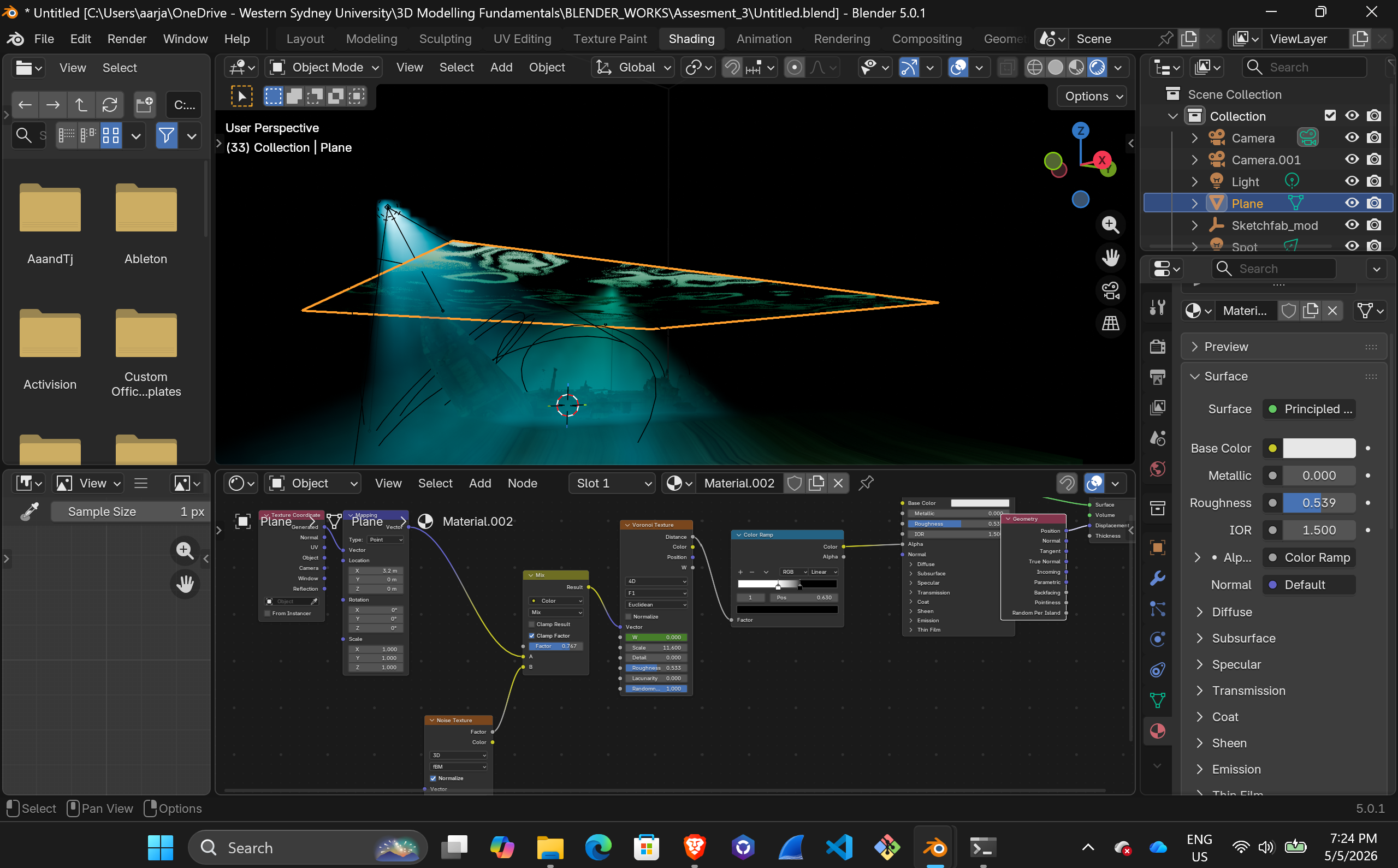Screen dimensions: 1398x868
Task: Select wireframe viewport shading icon
Action: (1034, 68)
